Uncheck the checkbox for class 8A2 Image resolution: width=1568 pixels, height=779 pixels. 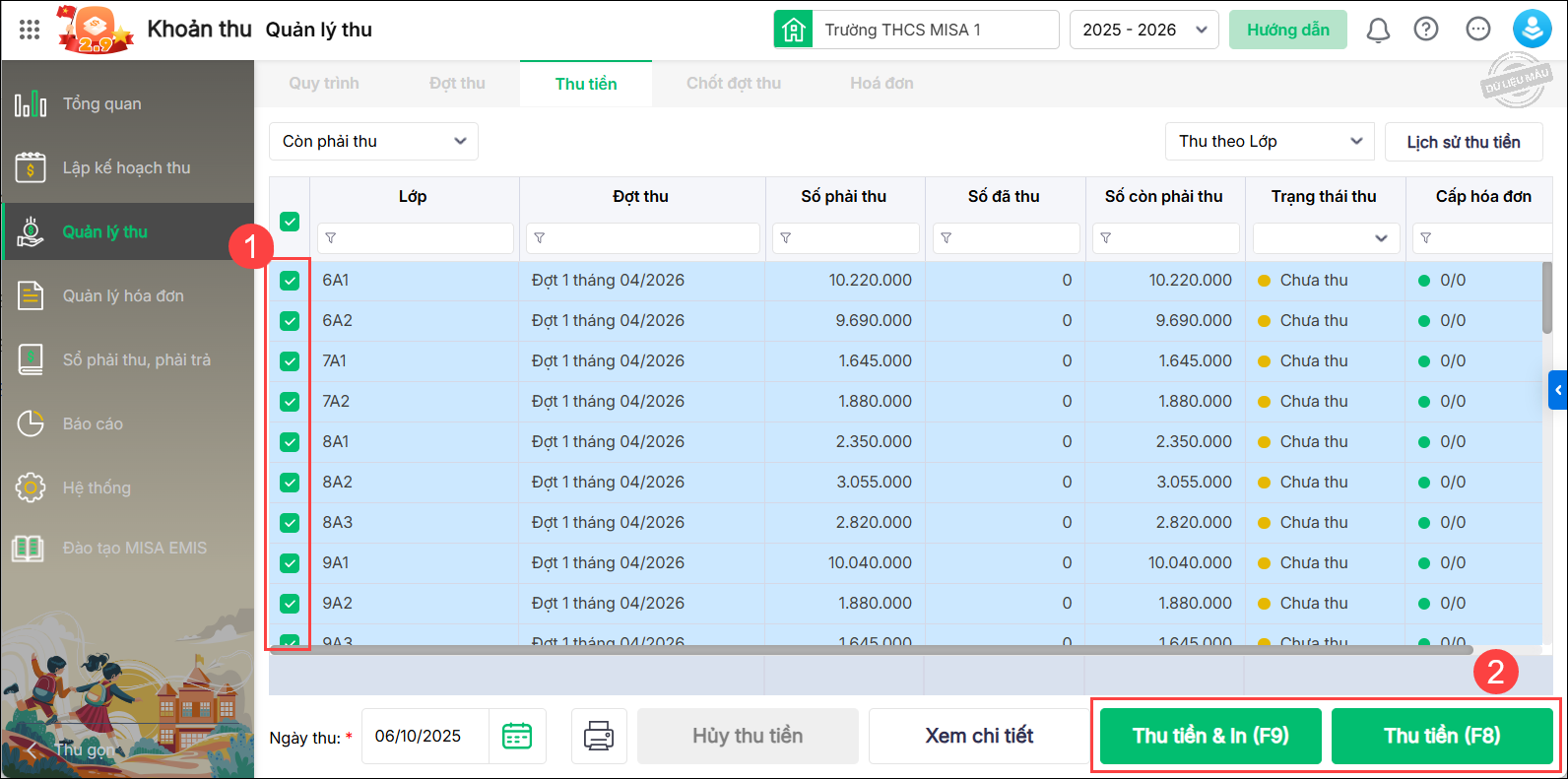coord(290,483)
